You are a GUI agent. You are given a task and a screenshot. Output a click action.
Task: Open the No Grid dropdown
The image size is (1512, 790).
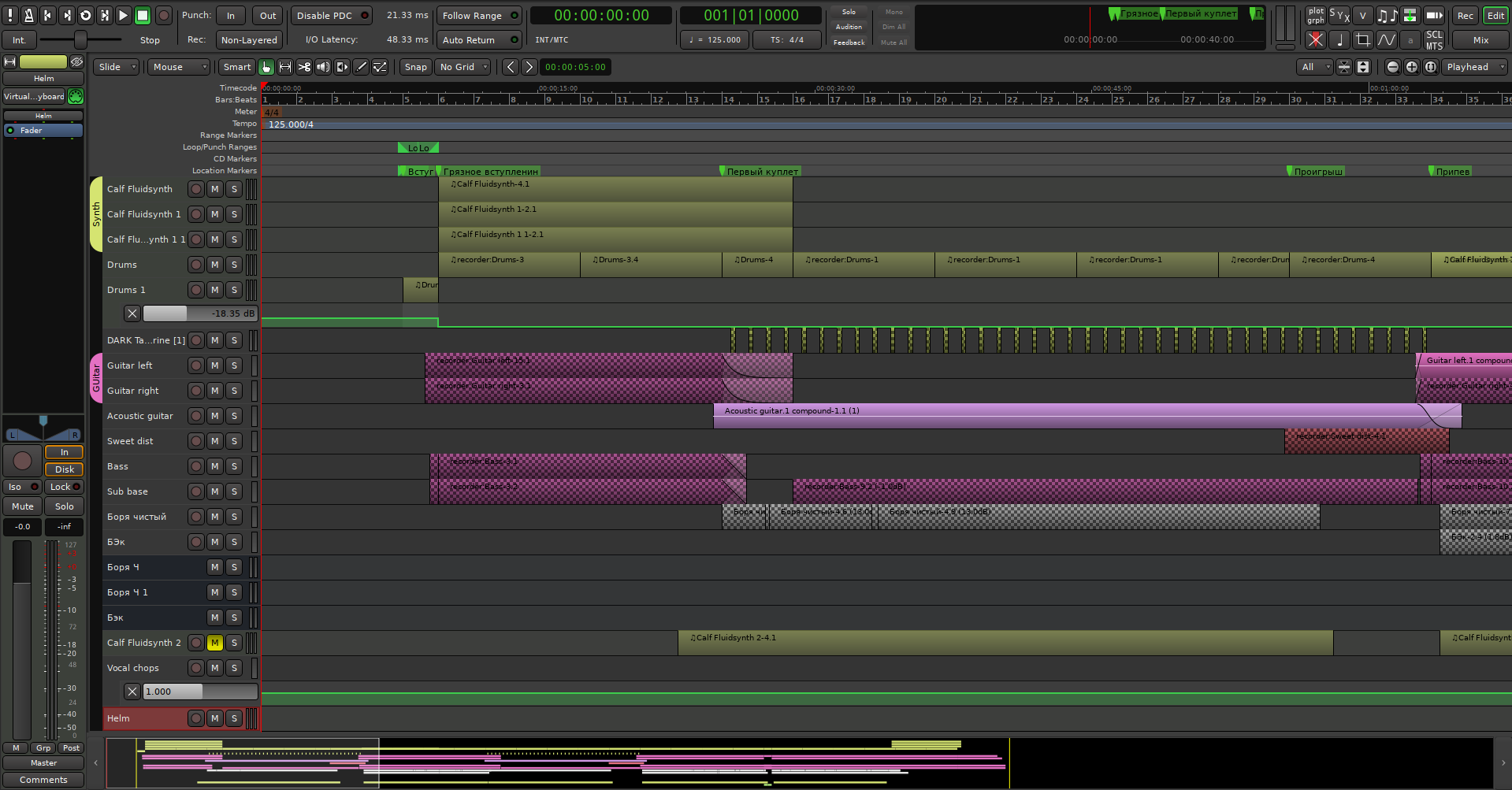(463, 67)
